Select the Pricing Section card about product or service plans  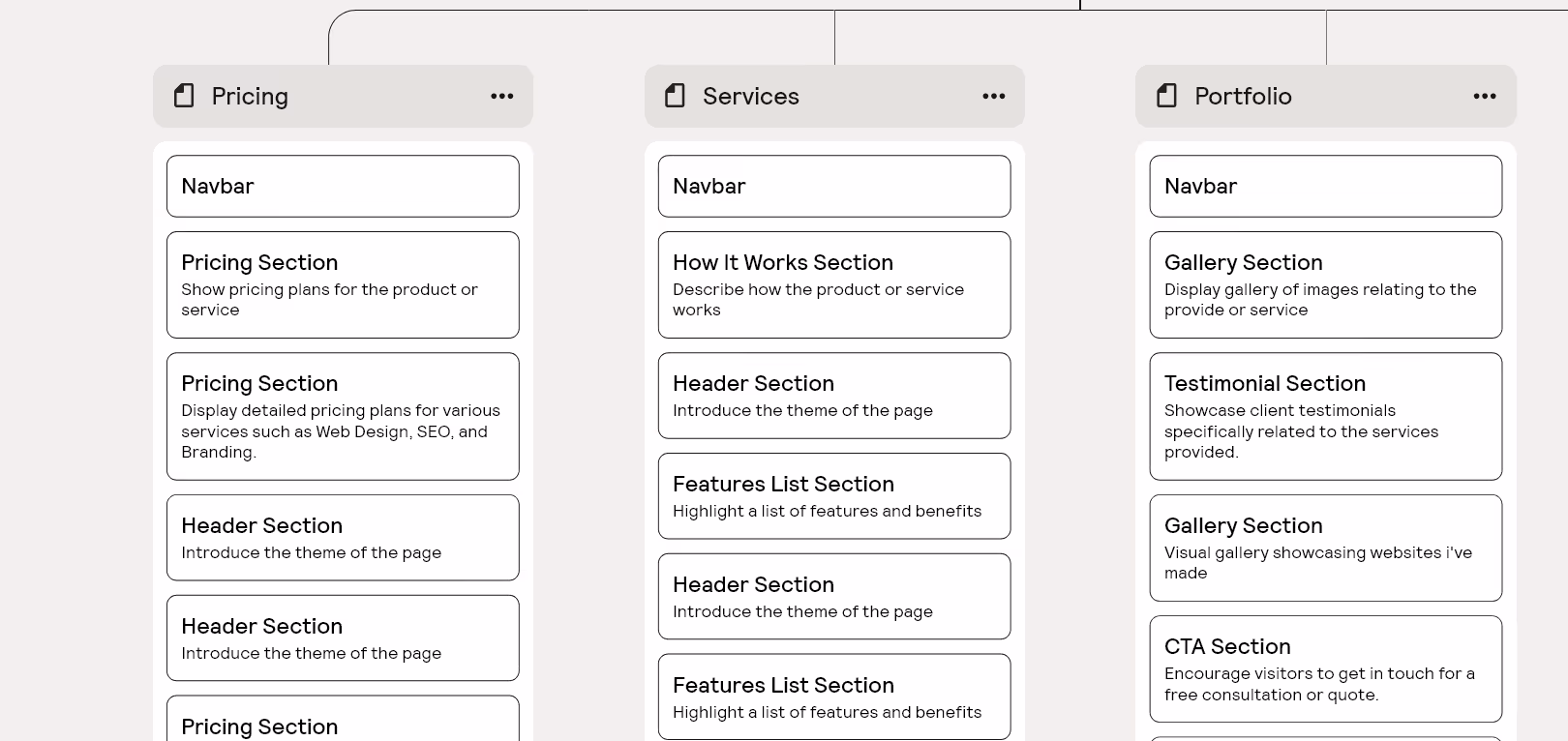click(x=343, y=284)
